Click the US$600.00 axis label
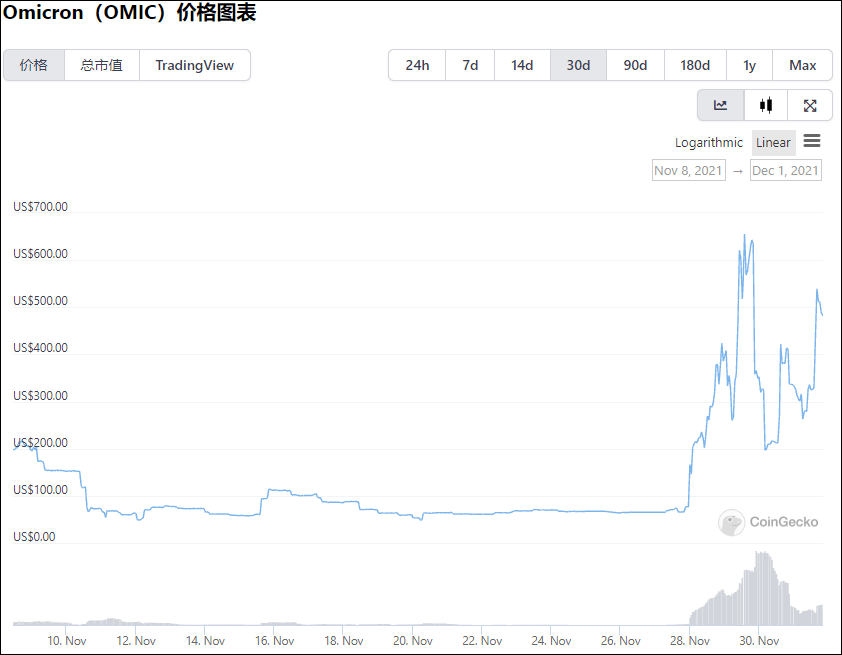Image resolution: width=842 pixels, height=655 pixels. pos(40,253)
